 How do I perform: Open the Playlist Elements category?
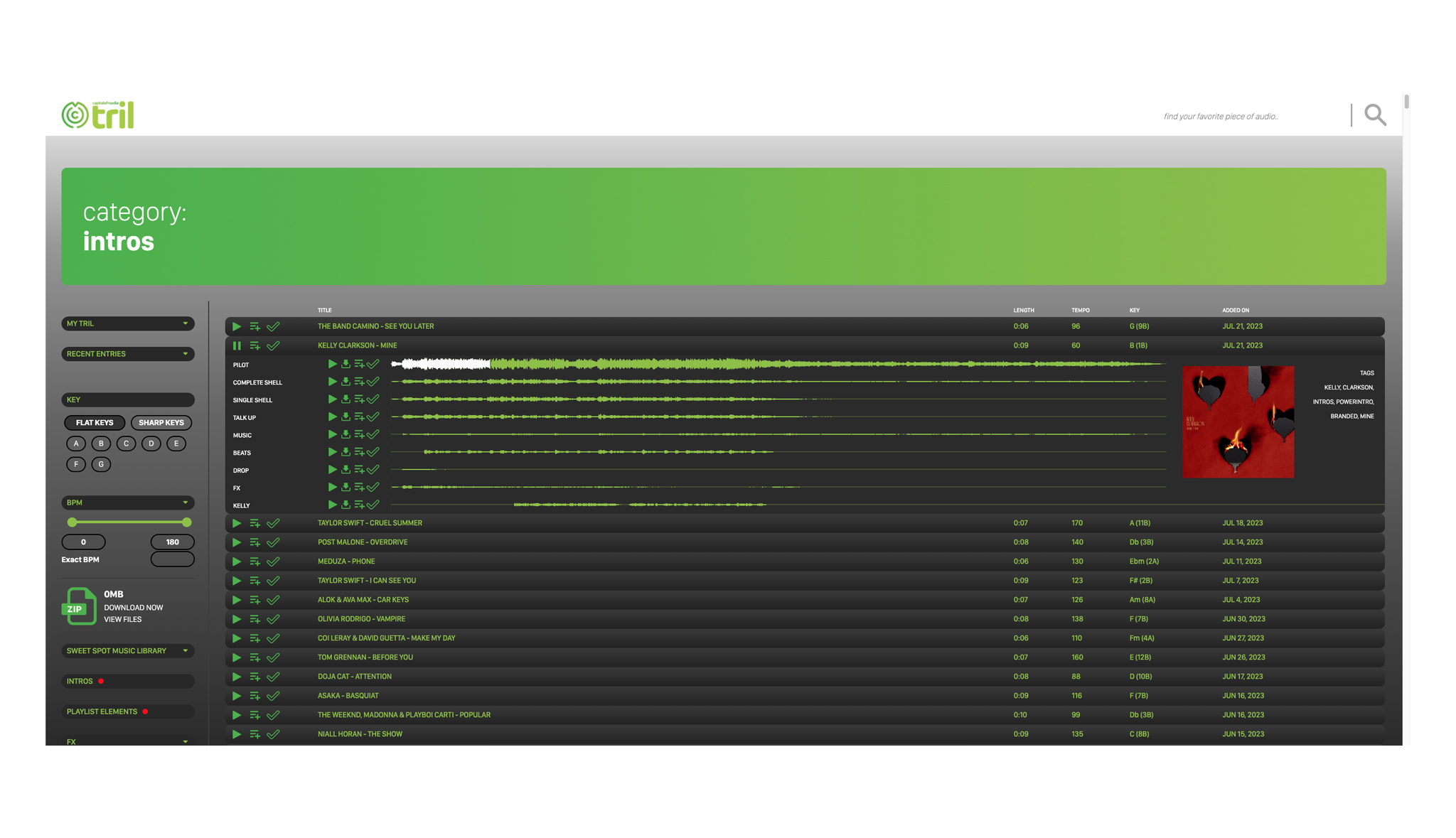coord(128,711)
